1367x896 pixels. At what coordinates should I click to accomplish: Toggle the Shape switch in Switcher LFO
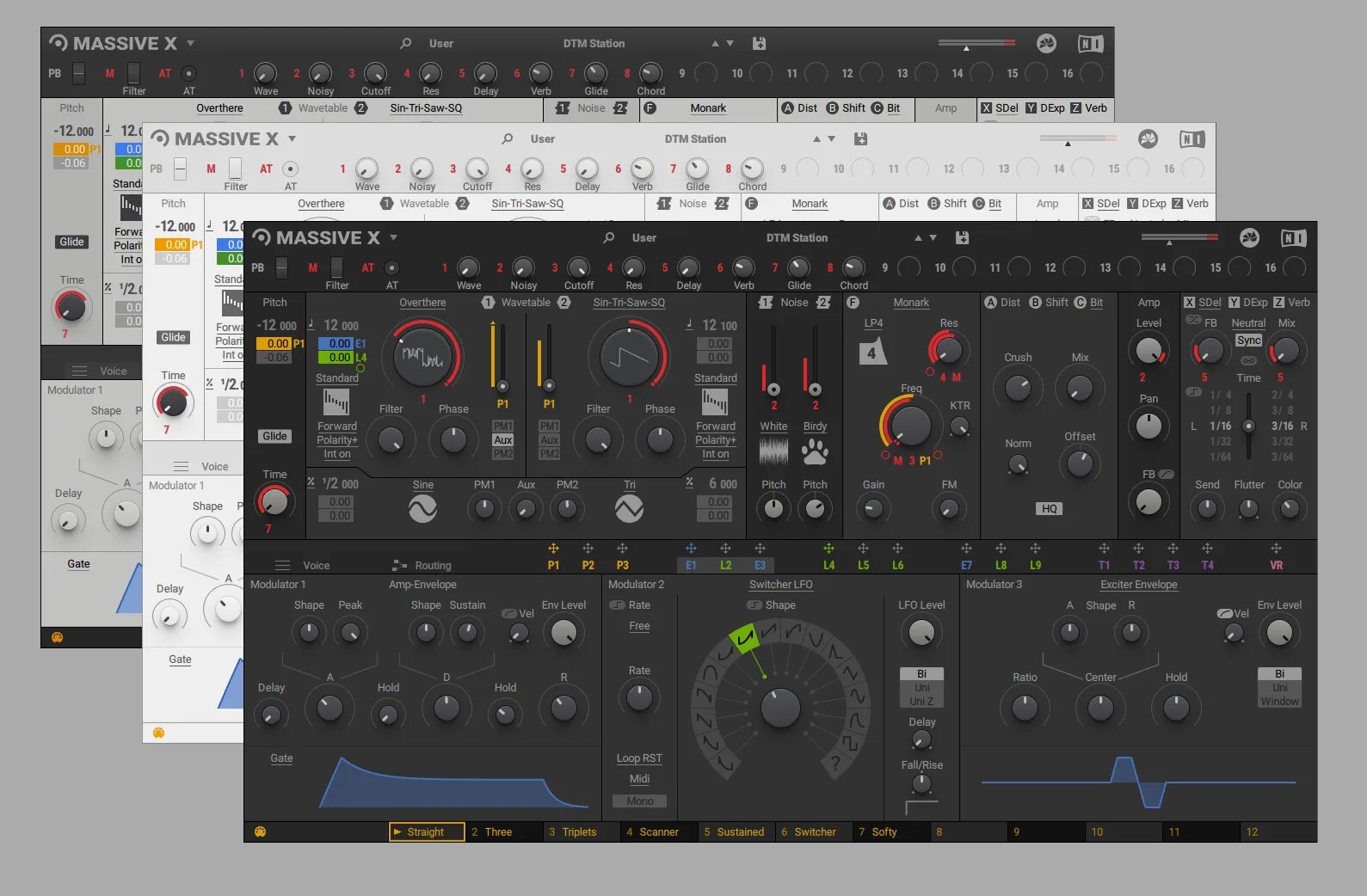(x=754, y=604)
